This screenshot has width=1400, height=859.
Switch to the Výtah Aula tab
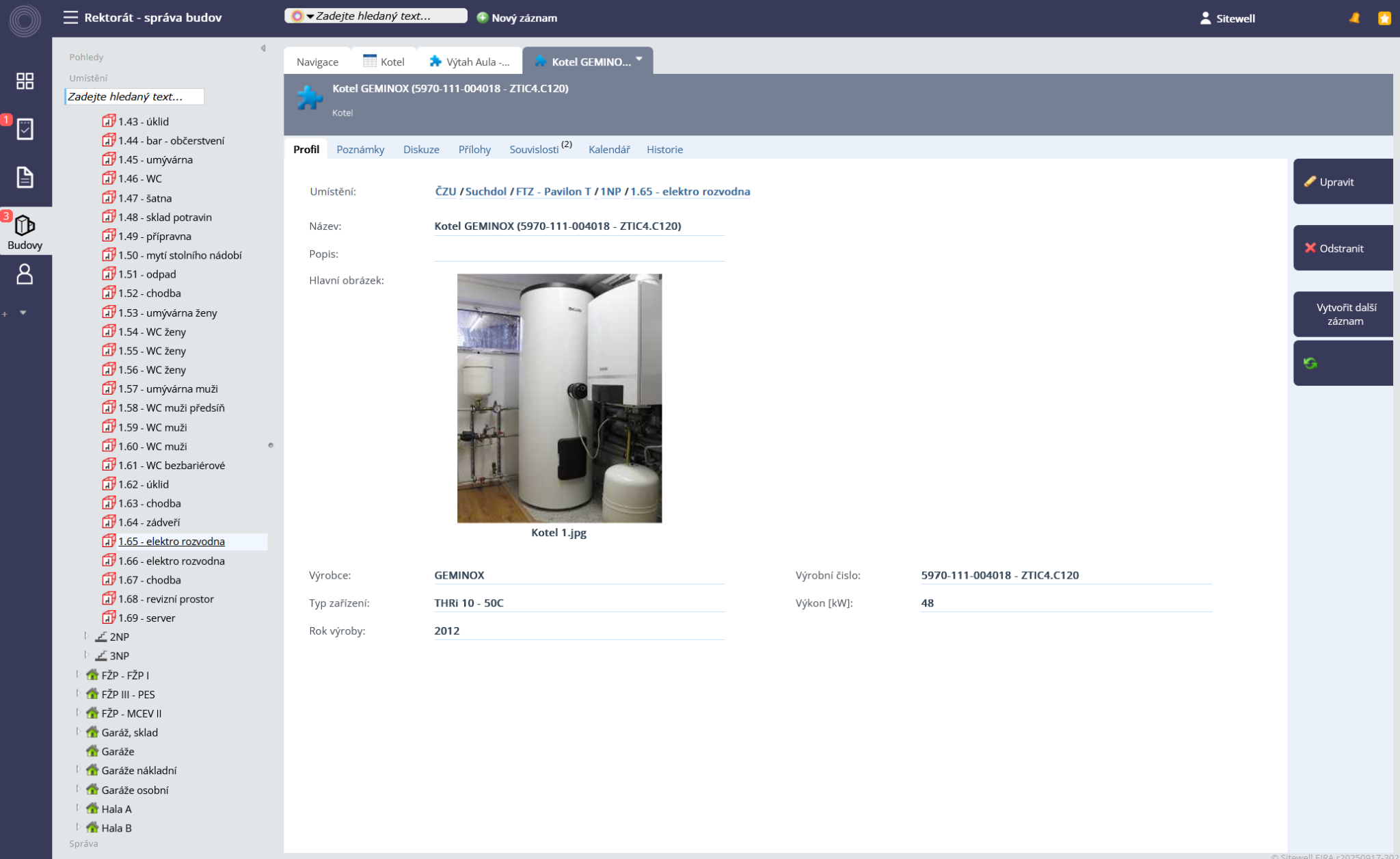click(470, 62)
